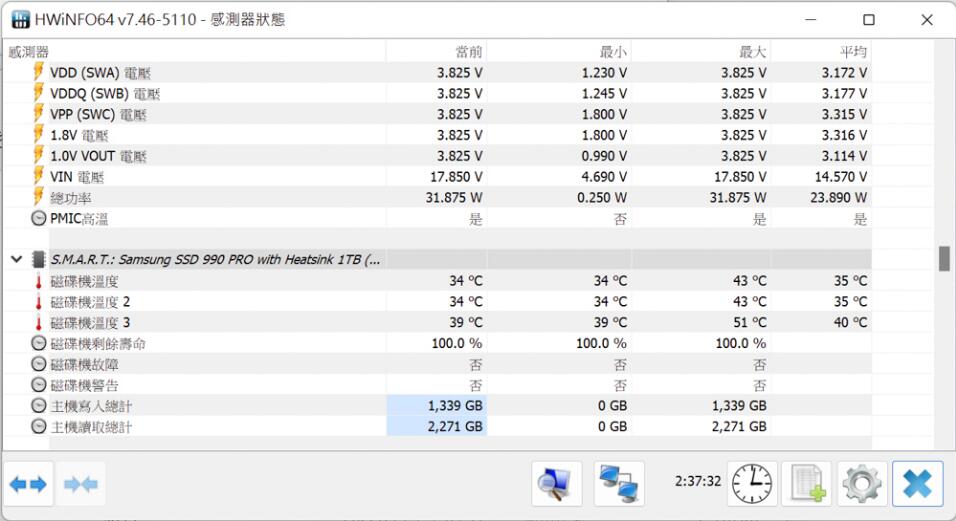Click the 1.8V voltage lightning icon

(x=38, y=134)
